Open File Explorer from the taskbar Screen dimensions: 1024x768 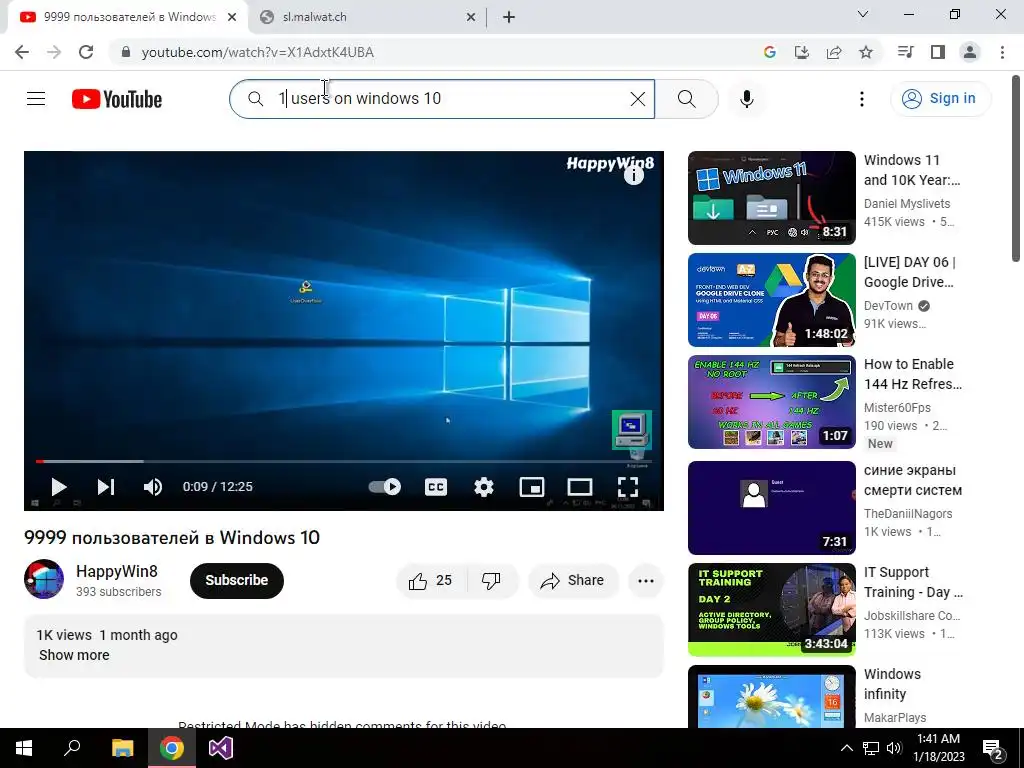pyautogui.click(x=122, y=748)
